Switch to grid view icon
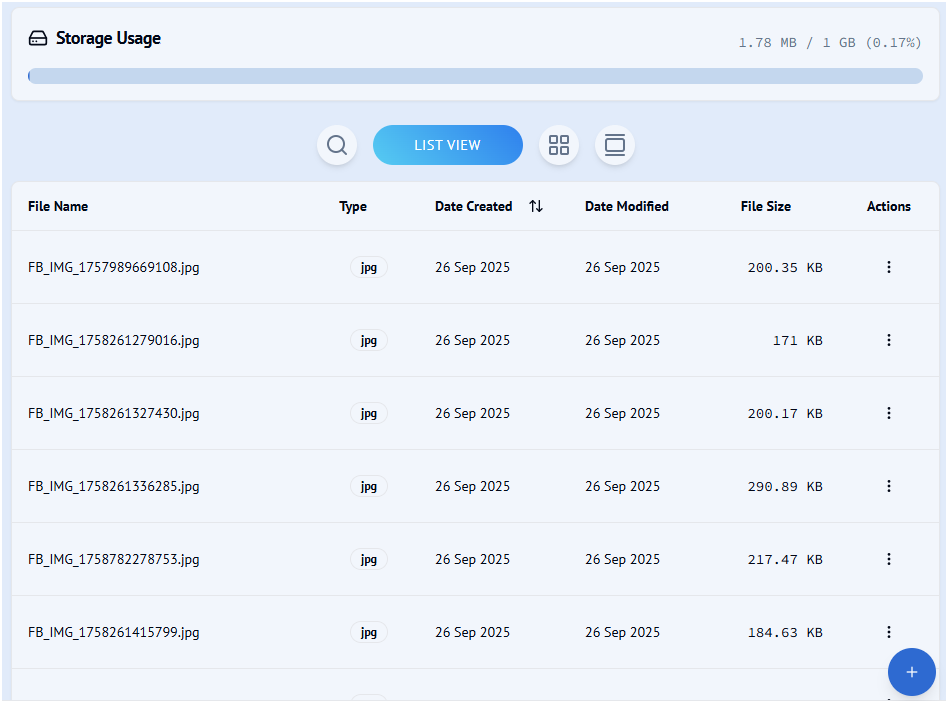This screenshot has width=948, height=703. click(559, 145)
